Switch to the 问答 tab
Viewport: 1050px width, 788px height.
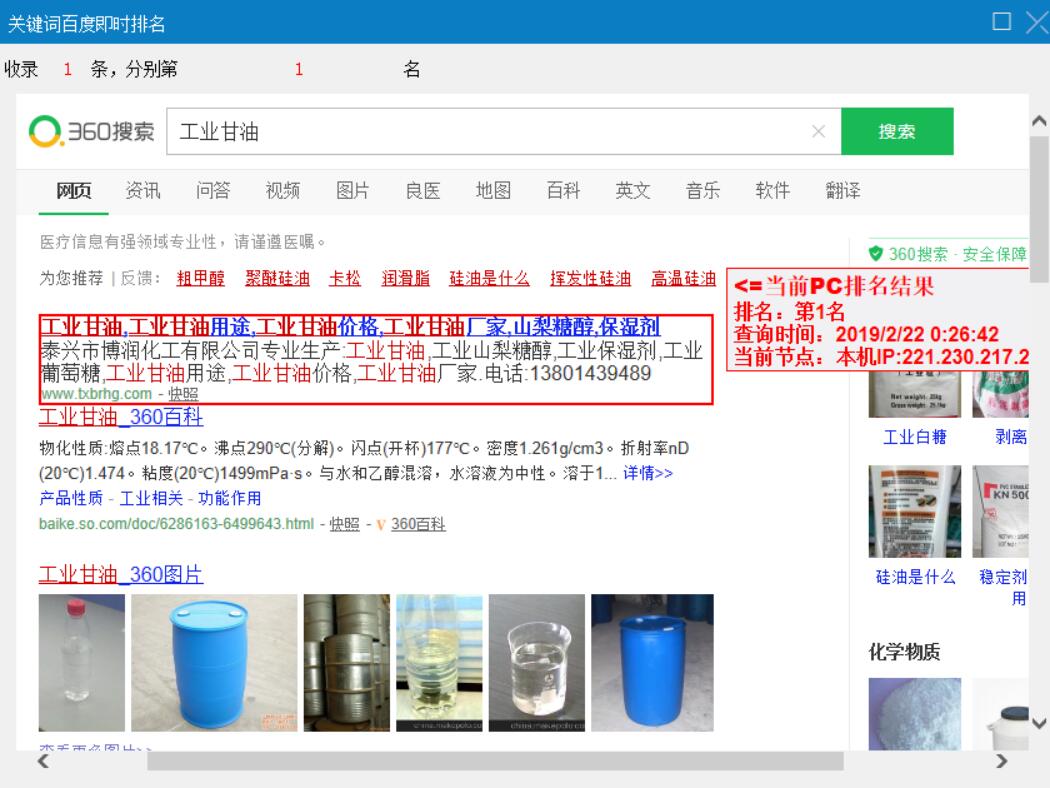pyautogui.click(x=213, y=191)
